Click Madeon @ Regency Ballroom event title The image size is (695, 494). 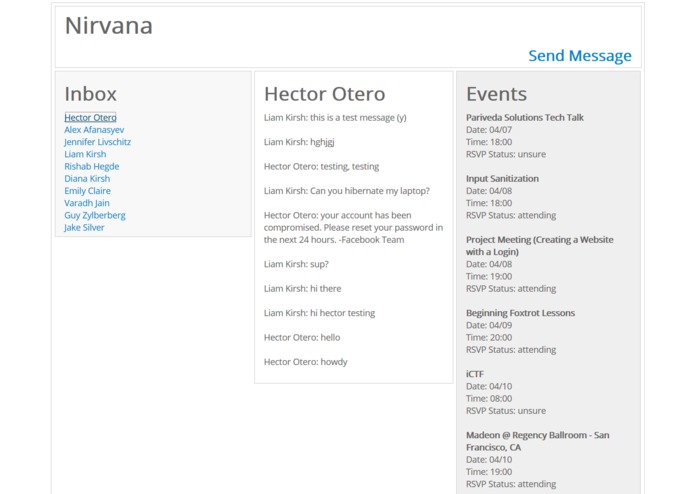coord(538,441)
